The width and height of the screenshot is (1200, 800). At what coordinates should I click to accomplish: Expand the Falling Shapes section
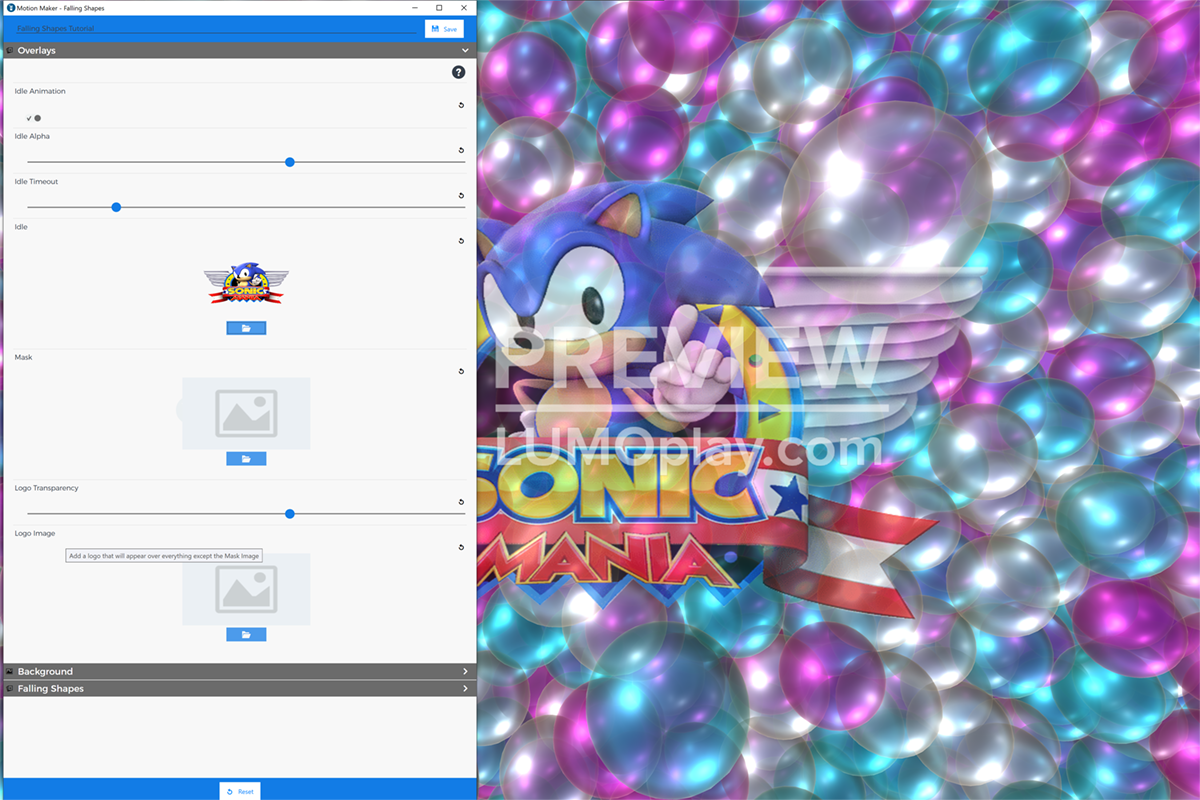click(239, 689)
